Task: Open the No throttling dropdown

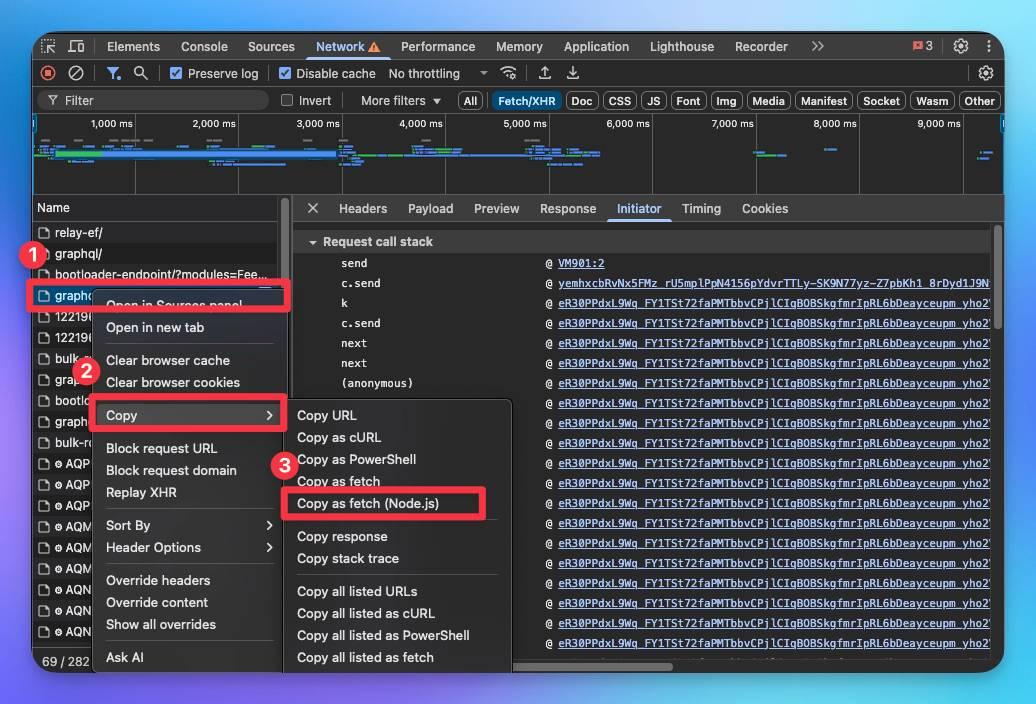Action: pyautogui.click(x=437, y=73)
